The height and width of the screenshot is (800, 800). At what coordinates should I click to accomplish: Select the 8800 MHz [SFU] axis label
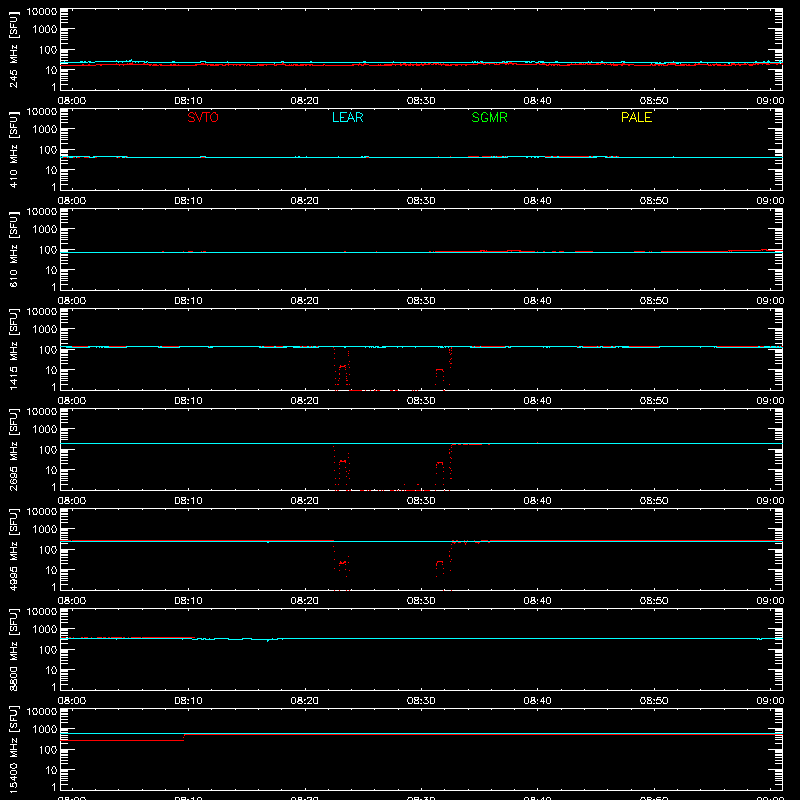tap(14, 649)
